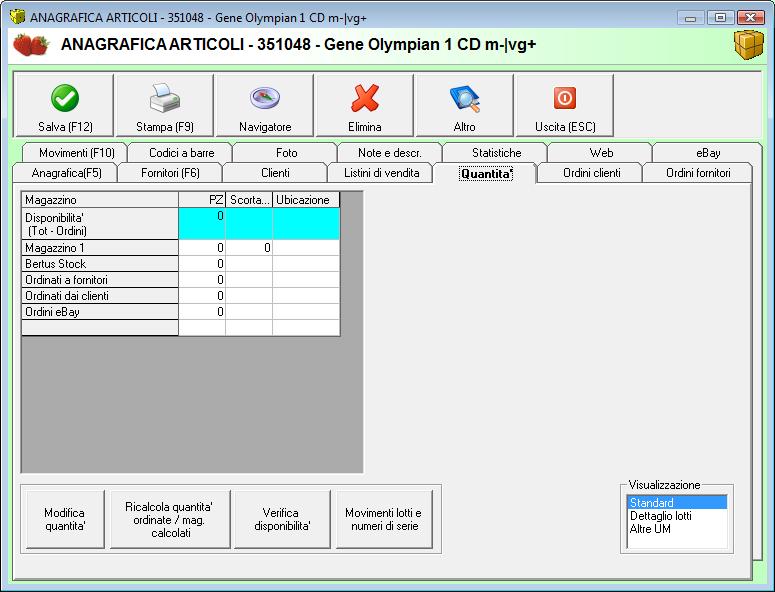Click the printer Stampa icon
This screenshot has height=592, width=775.
[x=165, y=98]
